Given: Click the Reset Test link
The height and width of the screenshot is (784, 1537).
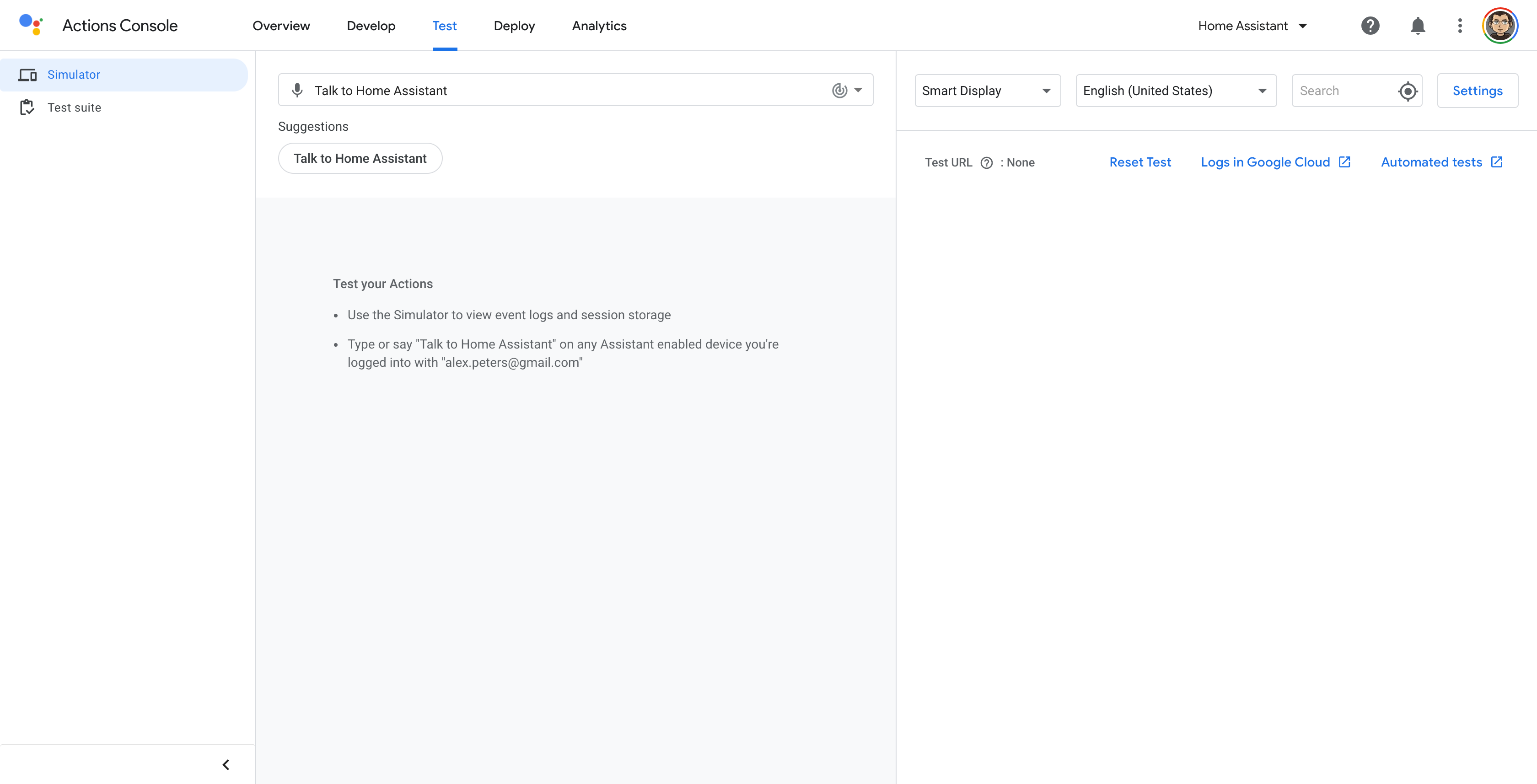Looking at the screenshot, I should click(x=1139, y=162).
